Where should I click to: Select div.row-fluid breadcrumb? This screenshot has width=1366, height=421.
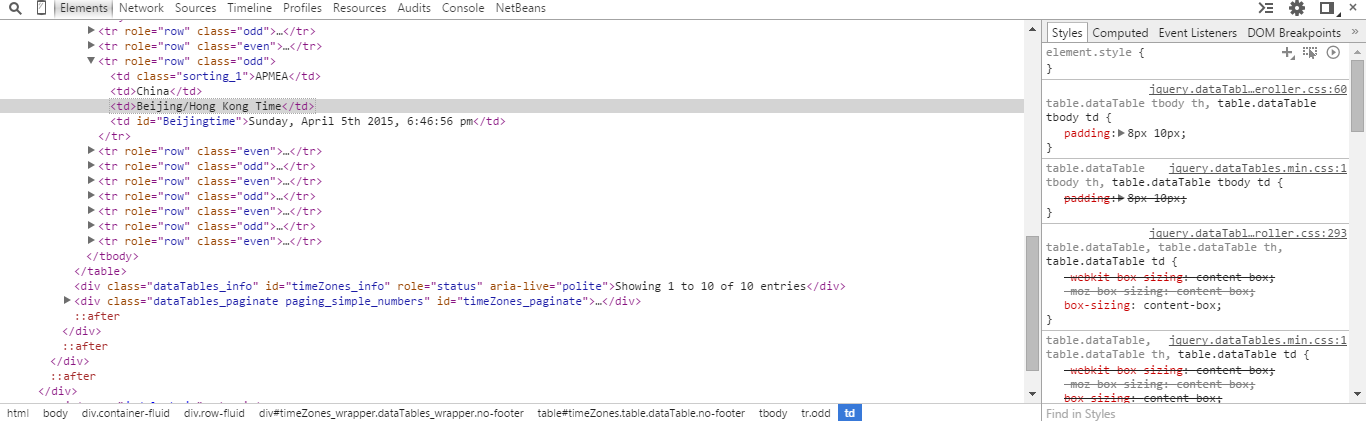pos(212,413)
